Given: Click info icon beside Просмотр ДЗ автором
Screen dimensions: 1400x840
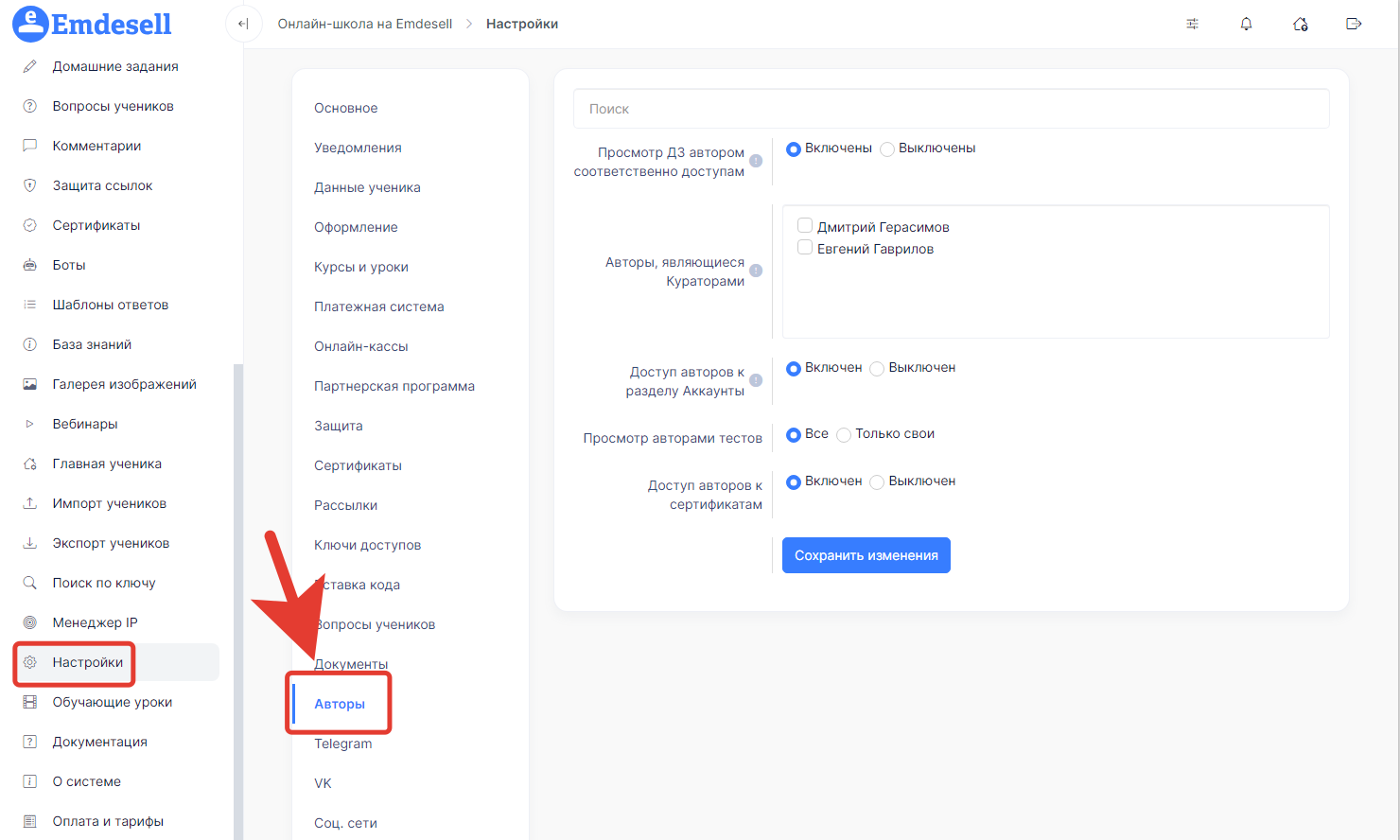Looking at the screenshot, I should tap(756, 161).
